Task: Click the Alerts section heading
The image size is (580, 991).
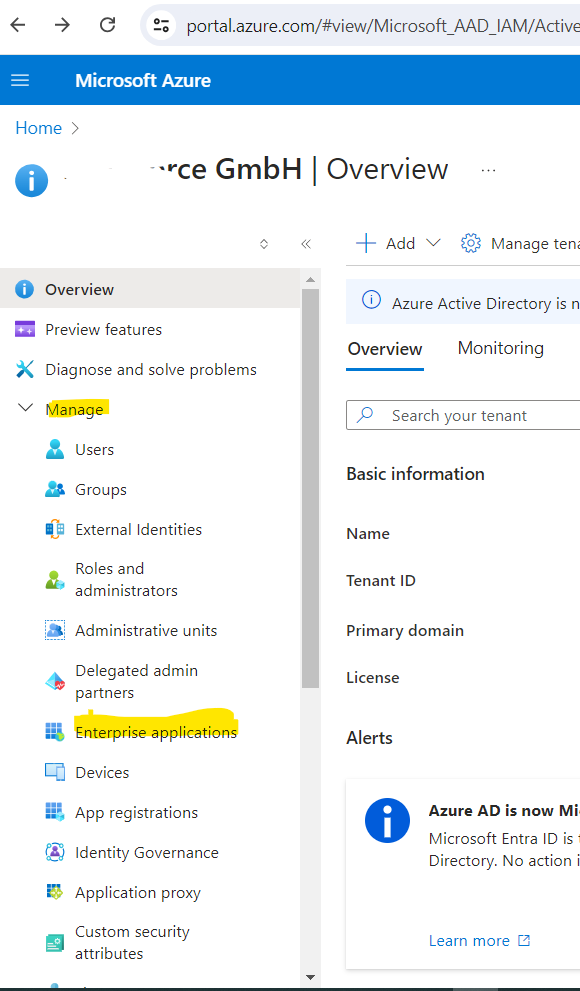Action: click(x=369, y=738)
